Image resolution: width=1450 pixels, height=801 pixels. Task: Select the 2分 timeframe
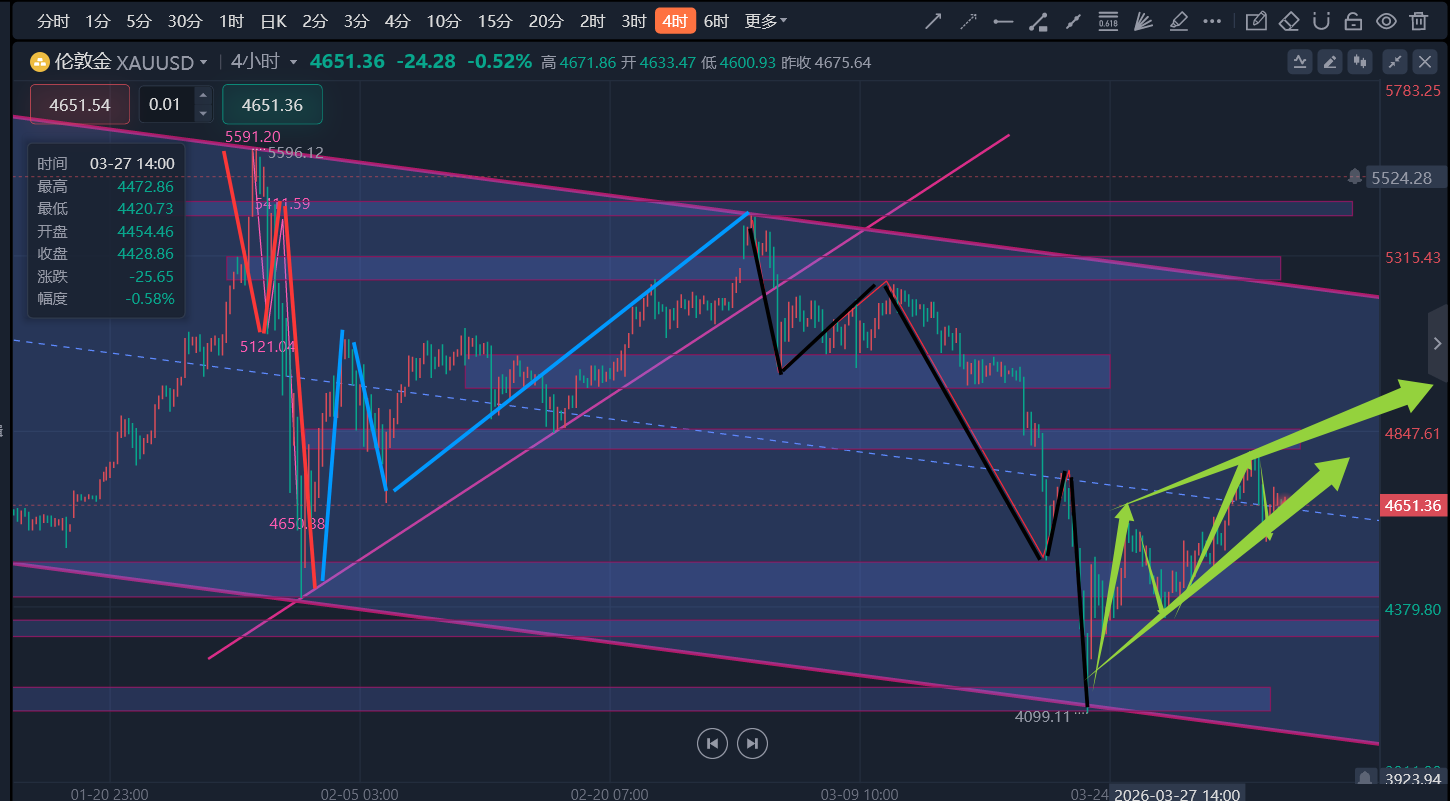click(x=314, y=21)
